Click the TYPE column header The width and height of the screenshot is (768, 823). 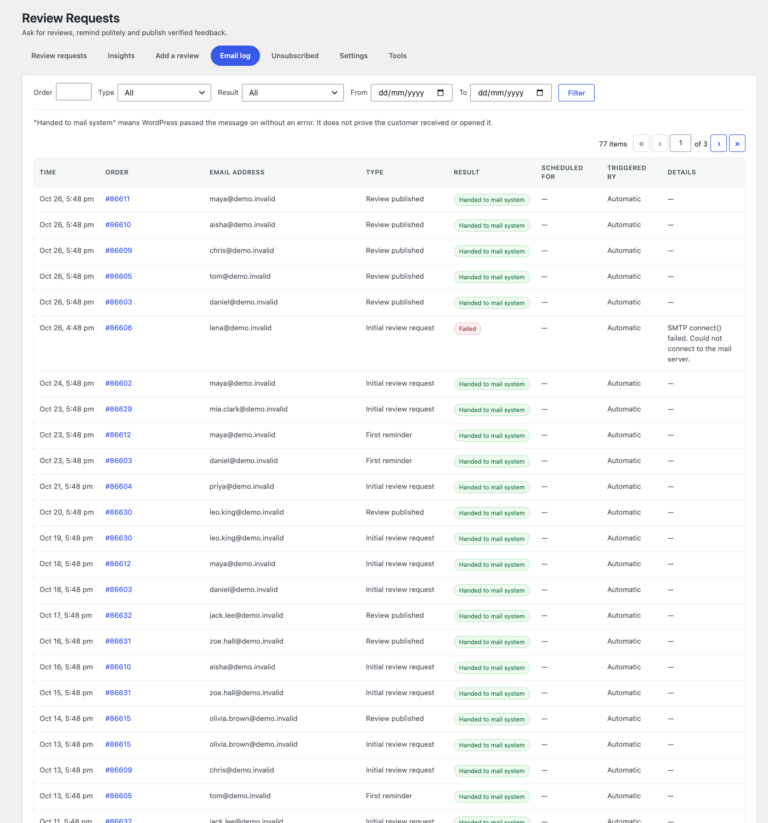click(x=375, y=172)
